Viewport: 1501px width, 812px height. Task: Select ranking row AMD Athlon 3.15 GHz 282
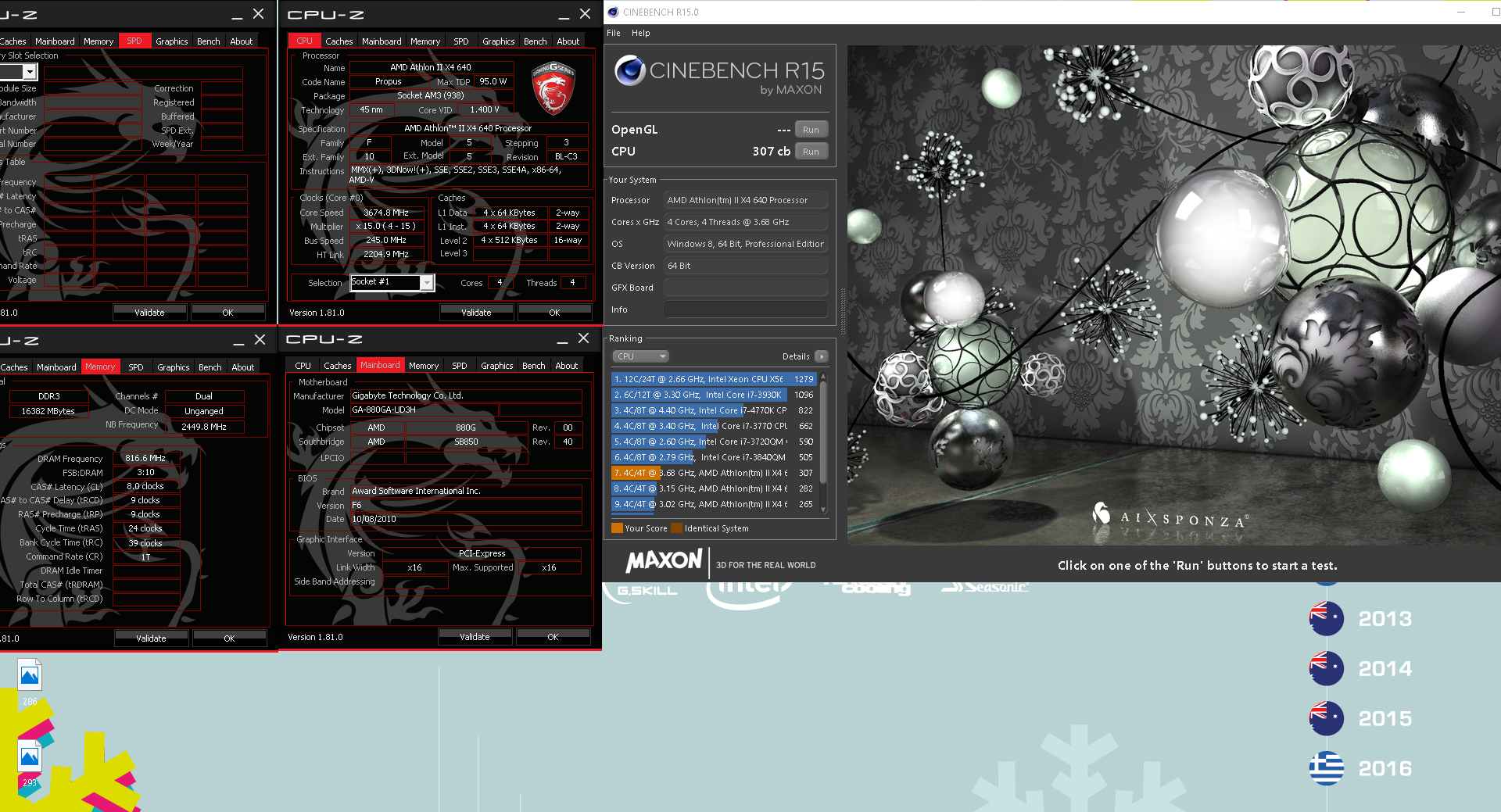click(714, 488)
